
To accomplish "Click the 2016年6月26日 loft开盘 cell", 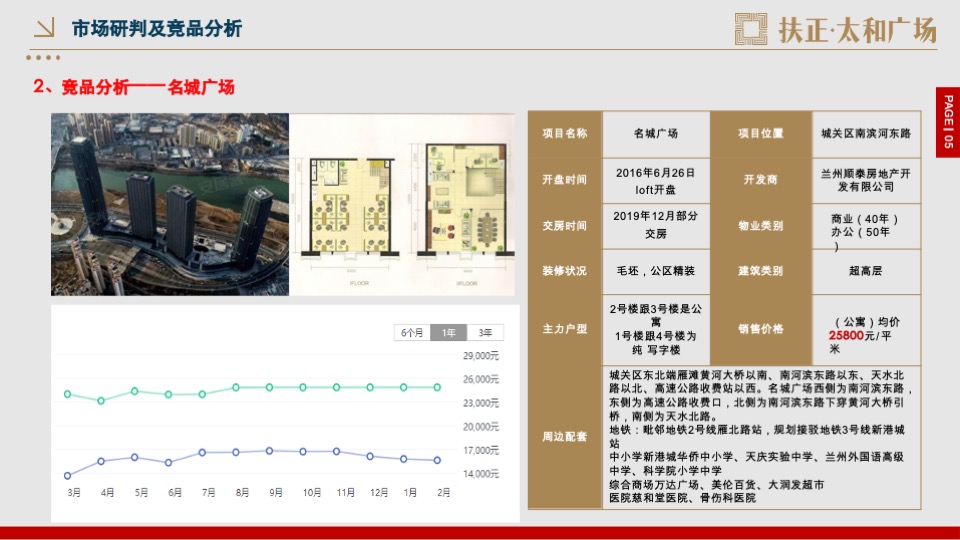I will point(656,181).
